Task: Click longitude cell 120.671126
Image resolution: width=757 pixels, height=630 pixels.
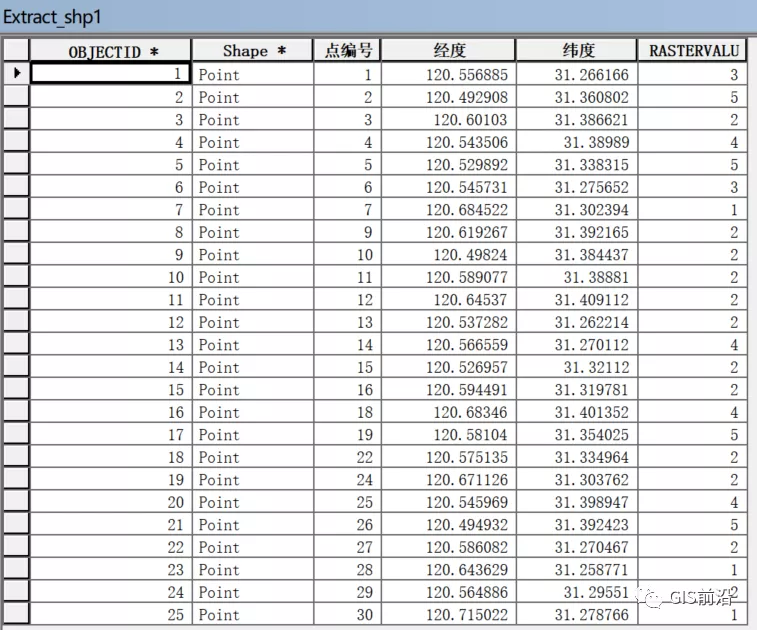Action: [x=449, y=479]
